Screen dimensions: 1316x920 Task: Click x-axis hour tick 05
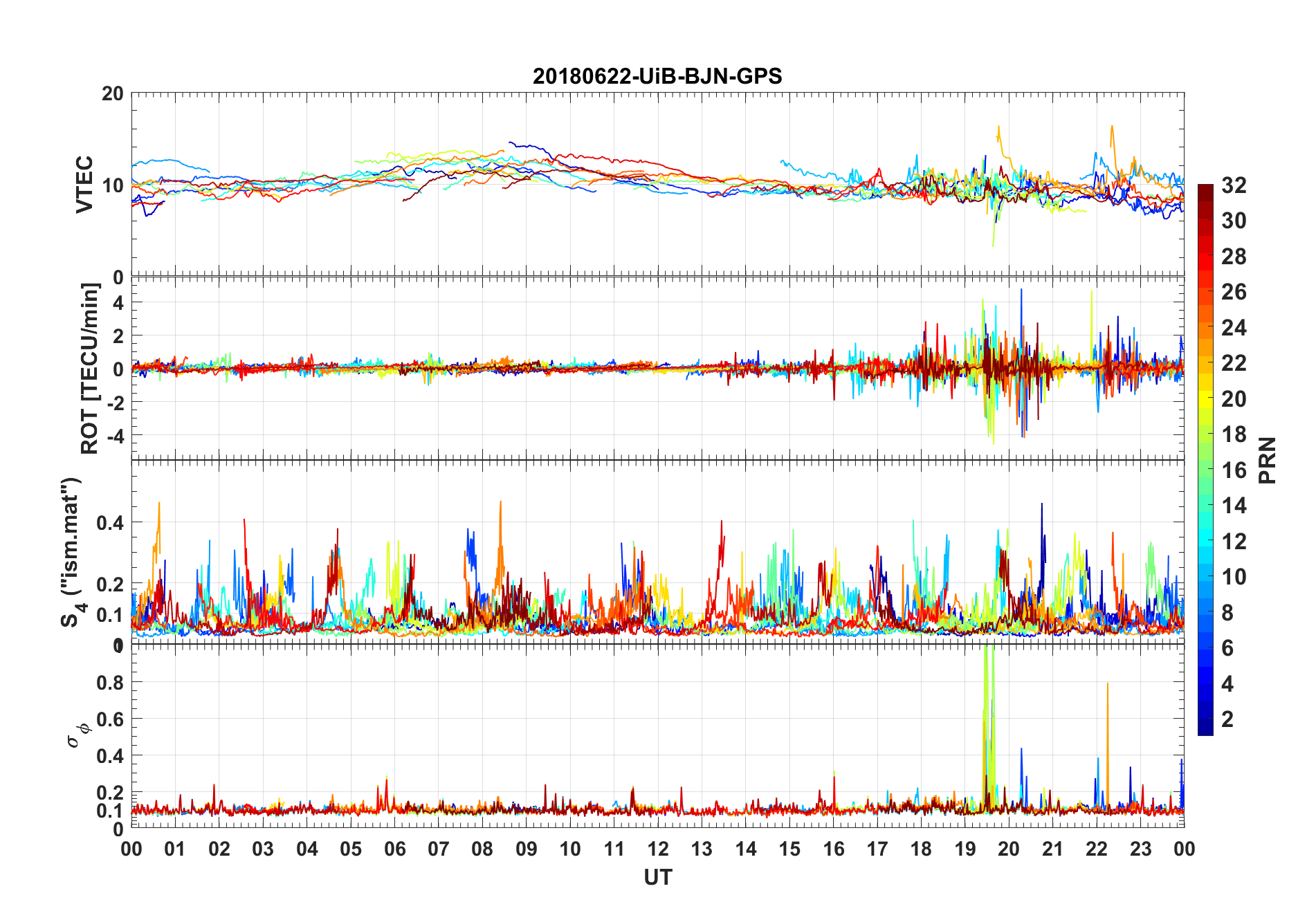pyautogui.click(x=351, y=849)
